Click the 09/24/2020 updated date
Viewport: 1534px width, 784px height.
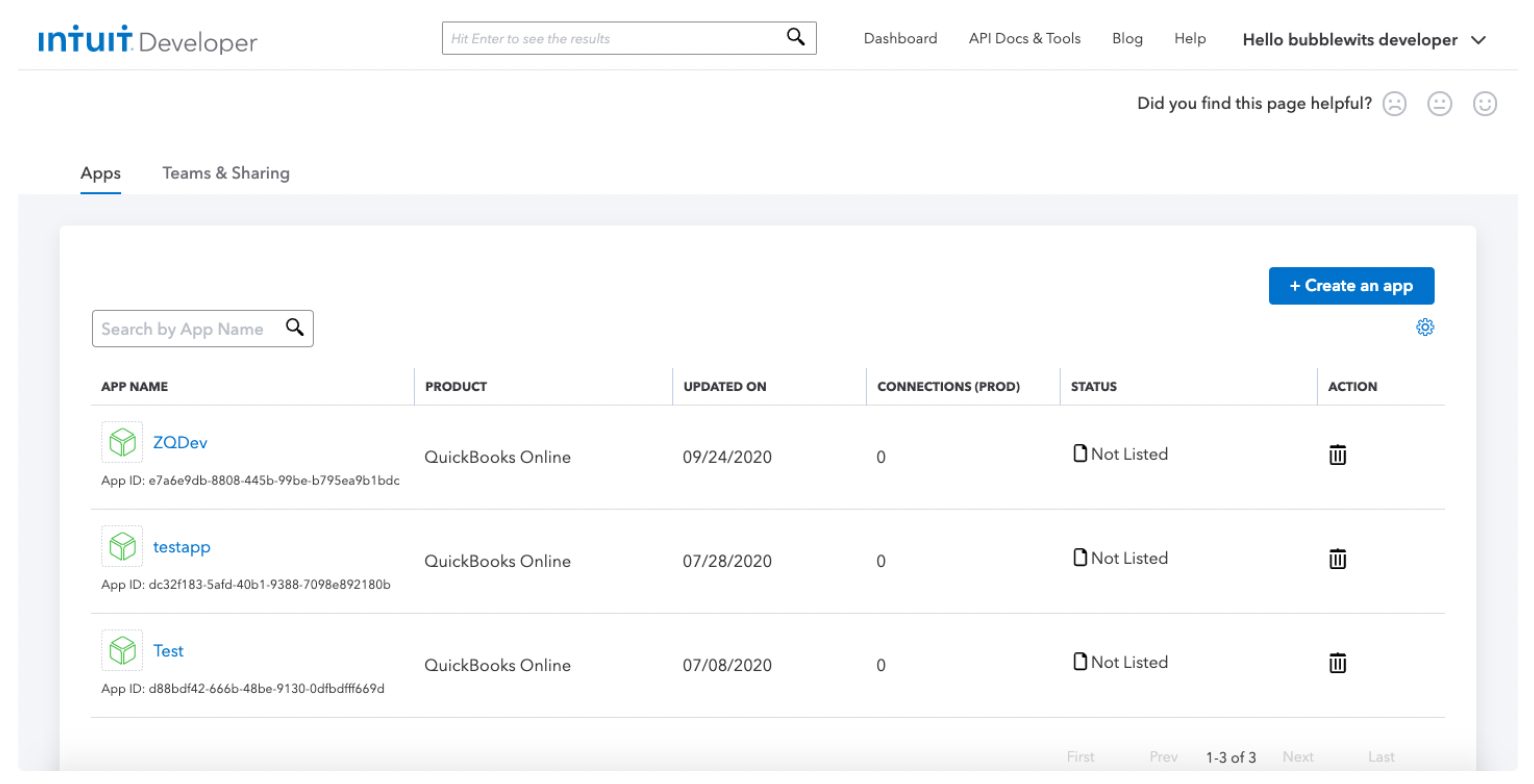pyautogui.click(x=727, y=457)
